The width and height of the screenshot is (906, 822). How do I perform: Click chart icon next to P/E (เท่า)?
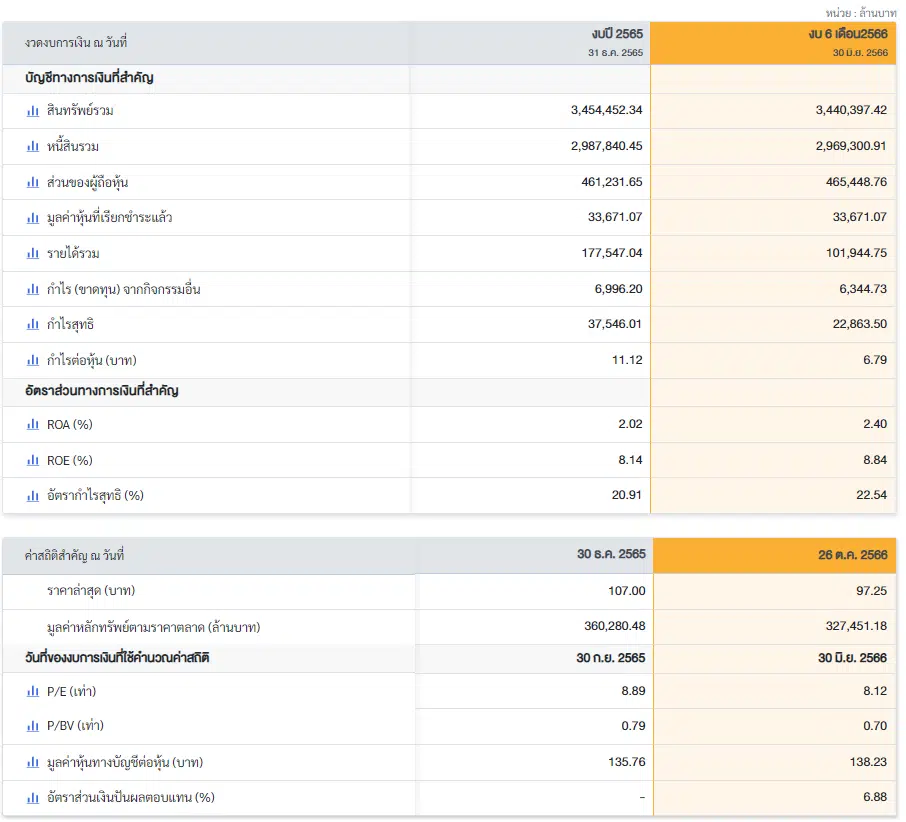33,691
